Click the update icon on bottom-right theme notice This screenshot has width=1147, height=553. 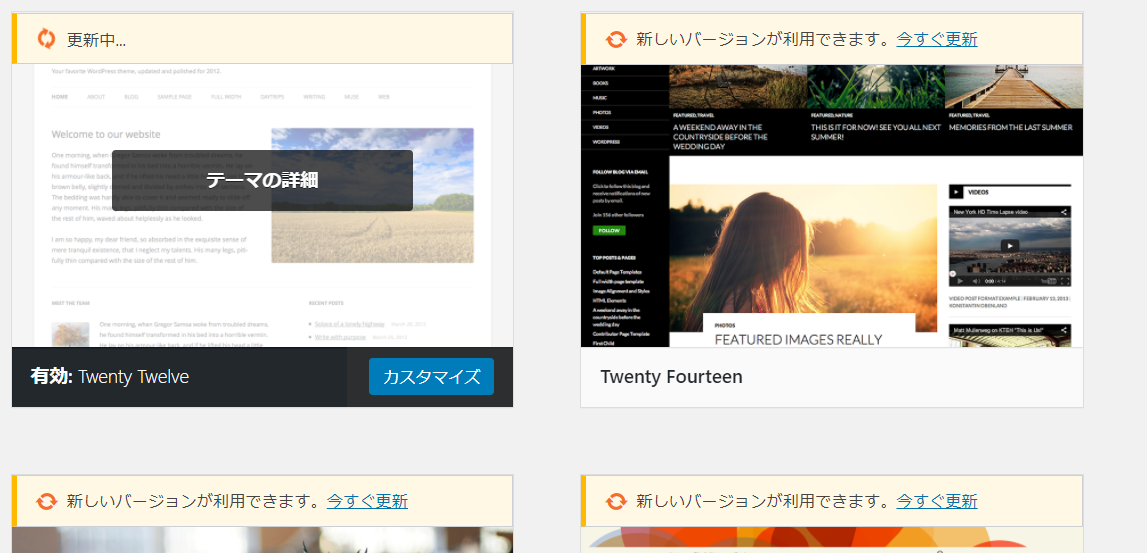616,501
